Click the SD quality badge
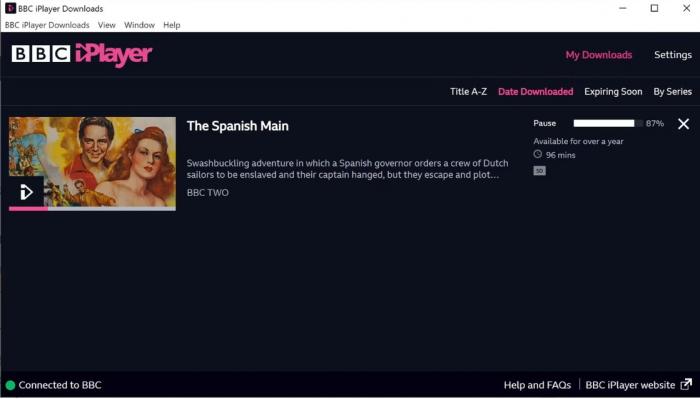700x399 pixels. [x=539, y=170]
